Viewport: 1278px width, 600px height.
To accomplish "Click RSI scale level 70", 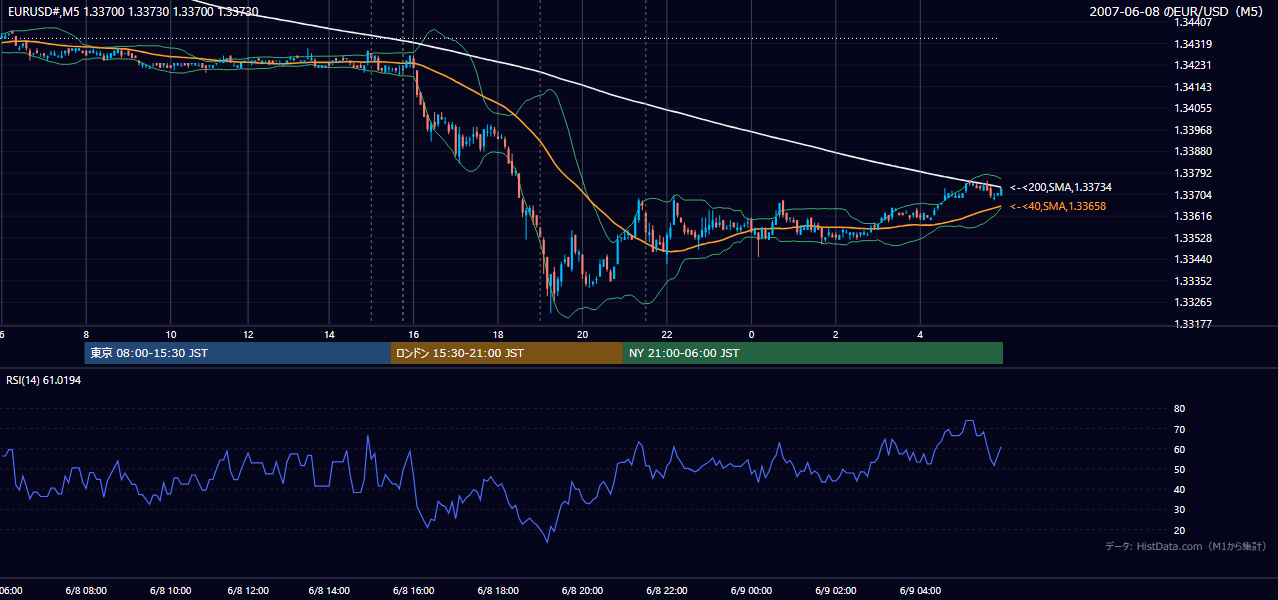I will click(1179, 429).
